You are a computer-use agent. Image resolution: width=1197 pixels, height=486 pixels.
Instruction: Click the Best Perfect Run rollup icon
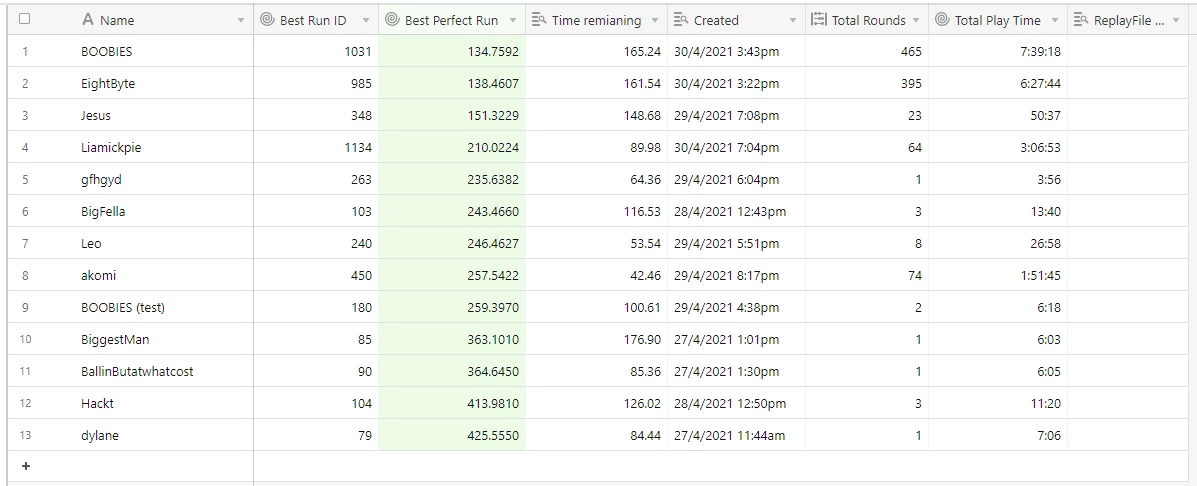(x=392, y=20)
